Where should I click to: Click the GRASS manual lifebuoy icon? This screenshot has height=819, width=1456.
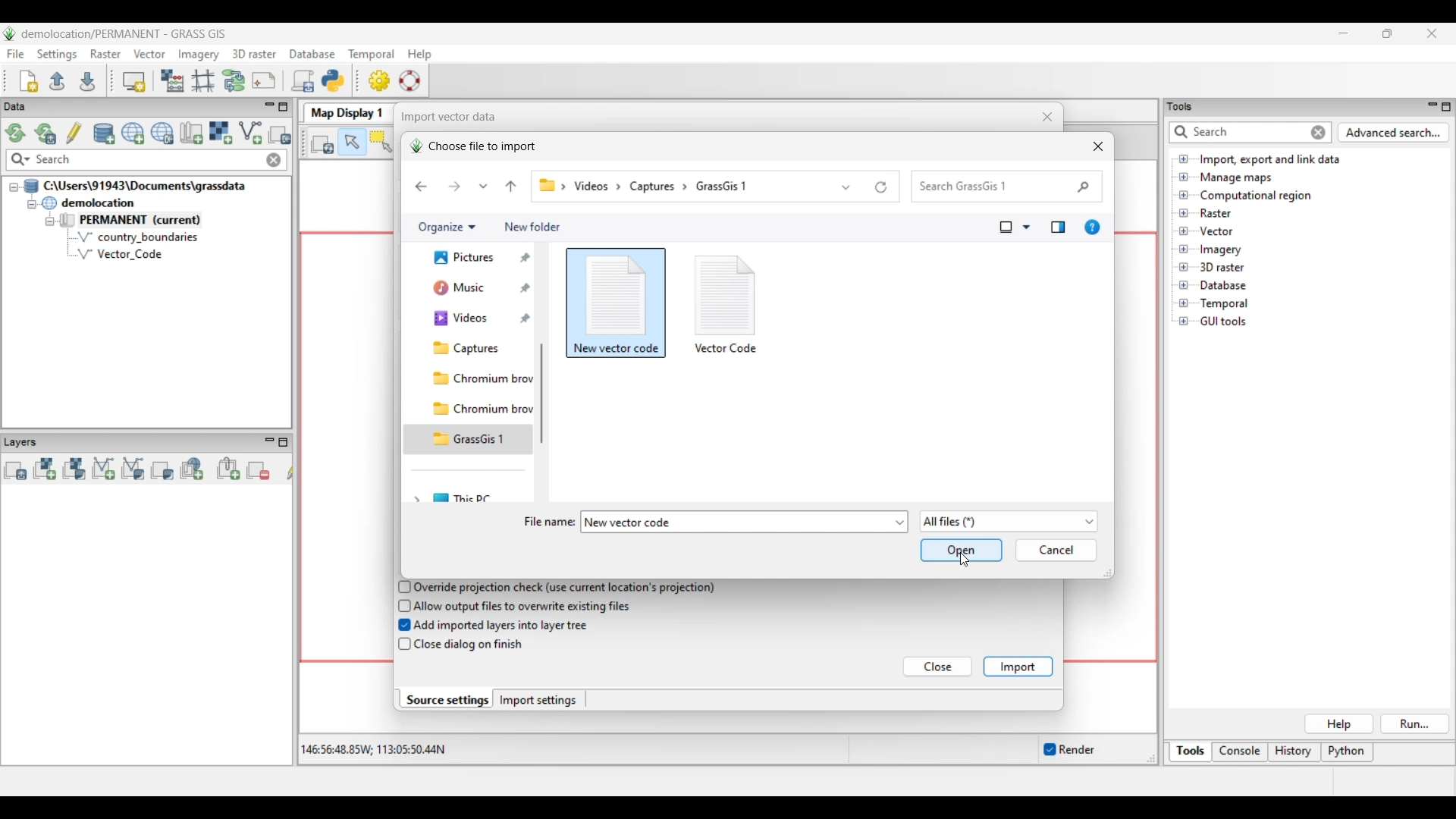tap(410, 81)
